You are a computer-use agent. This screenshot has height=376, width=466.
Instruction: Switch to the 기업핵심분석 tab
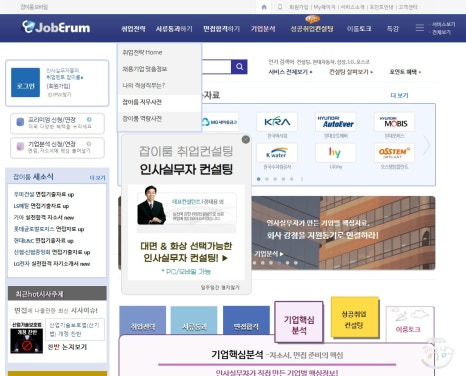click(299, 322)
